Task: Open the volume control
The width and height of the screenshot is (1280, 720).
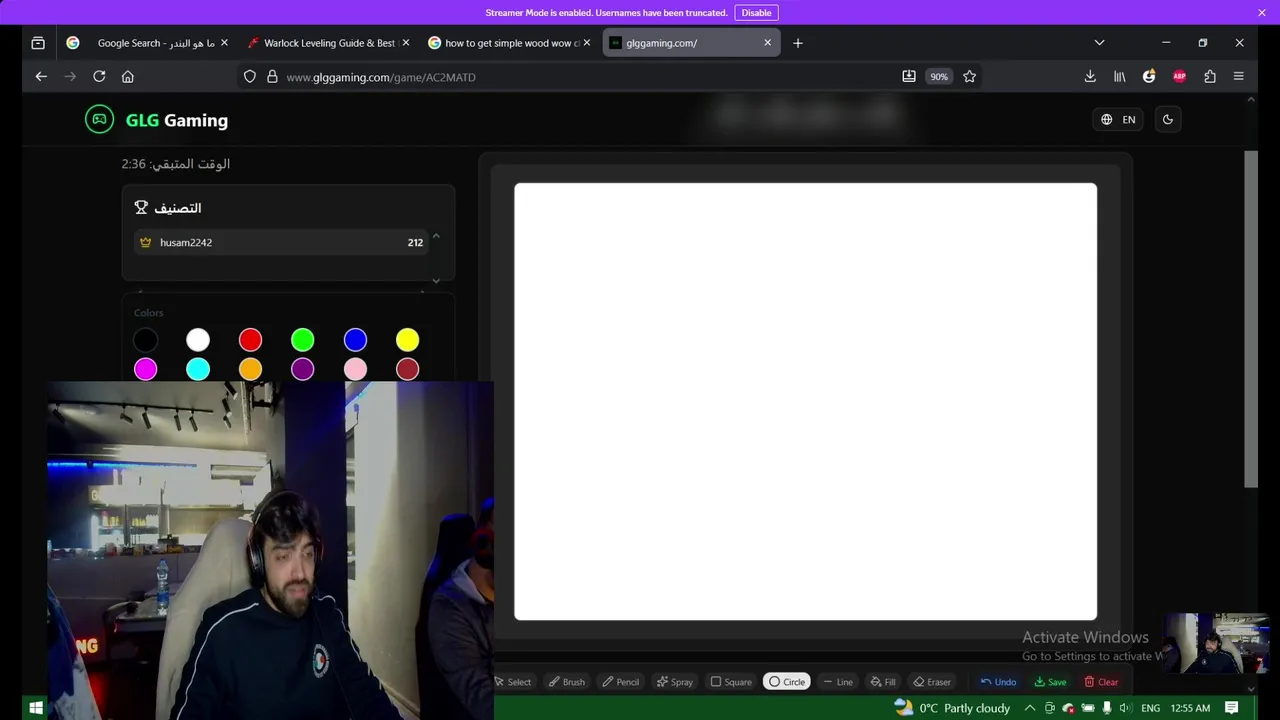Action: (1125, 708)
